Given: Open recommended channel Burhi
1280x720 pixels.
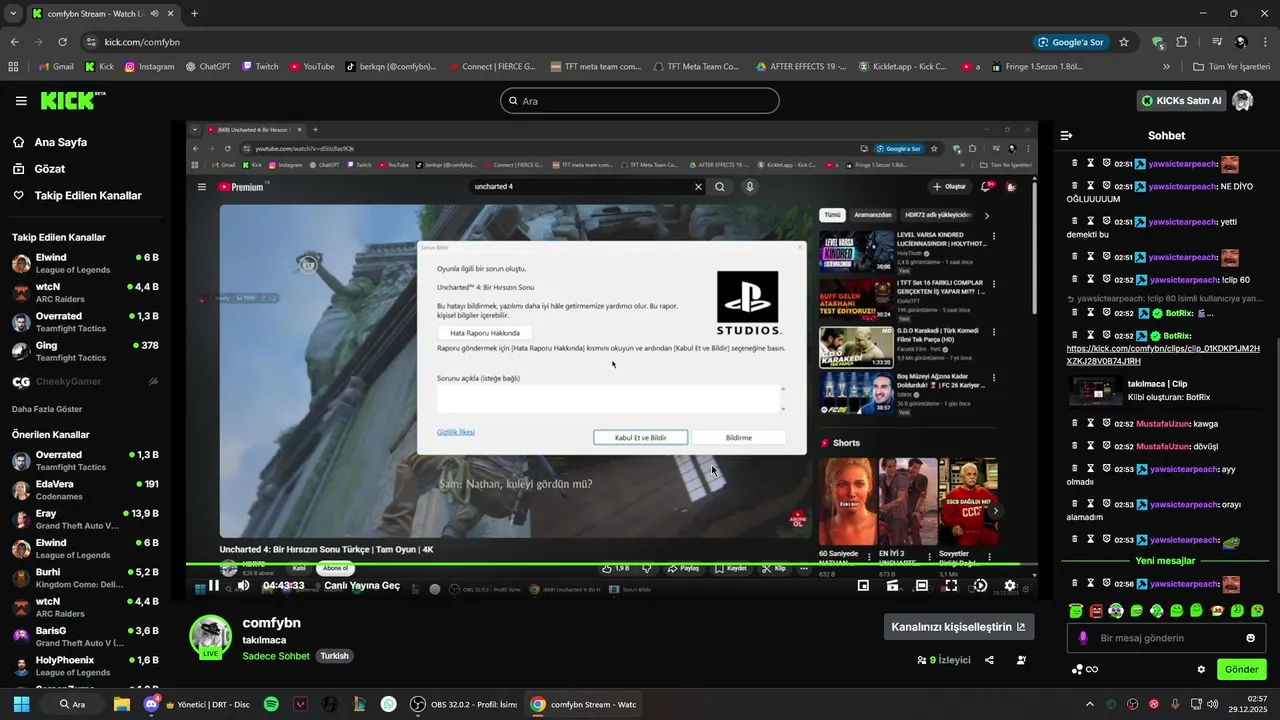Looking at the screenshot, I should click(85, 578).
